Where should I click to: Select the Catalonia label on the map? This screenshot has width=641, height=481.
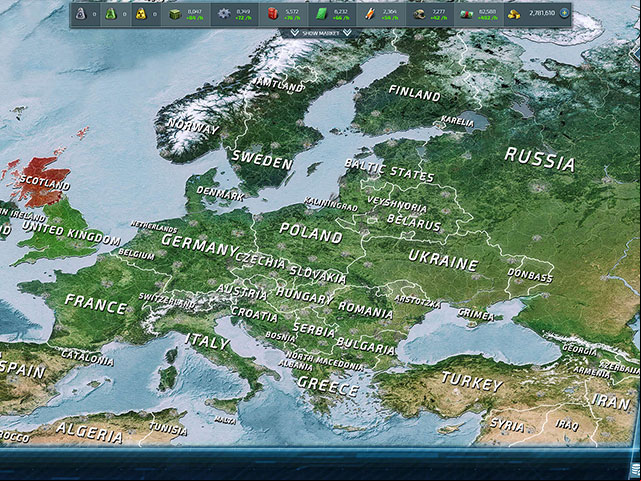pos(87,357)
